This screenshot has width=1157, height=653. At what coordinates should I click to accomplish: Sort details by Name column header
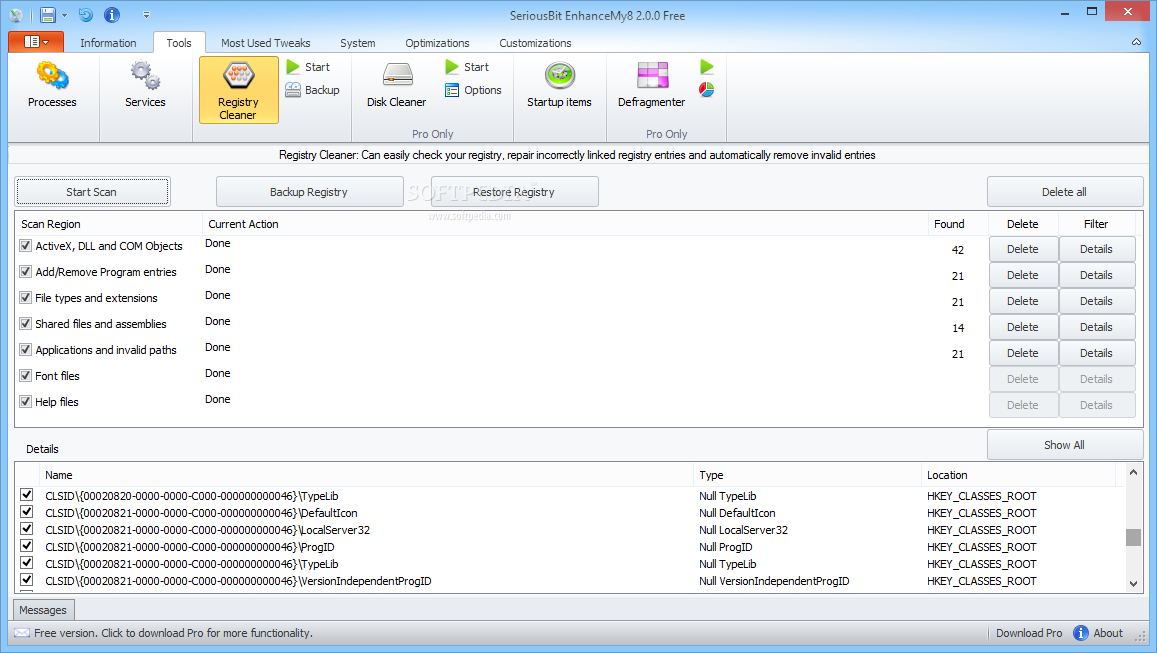(366, 475)
